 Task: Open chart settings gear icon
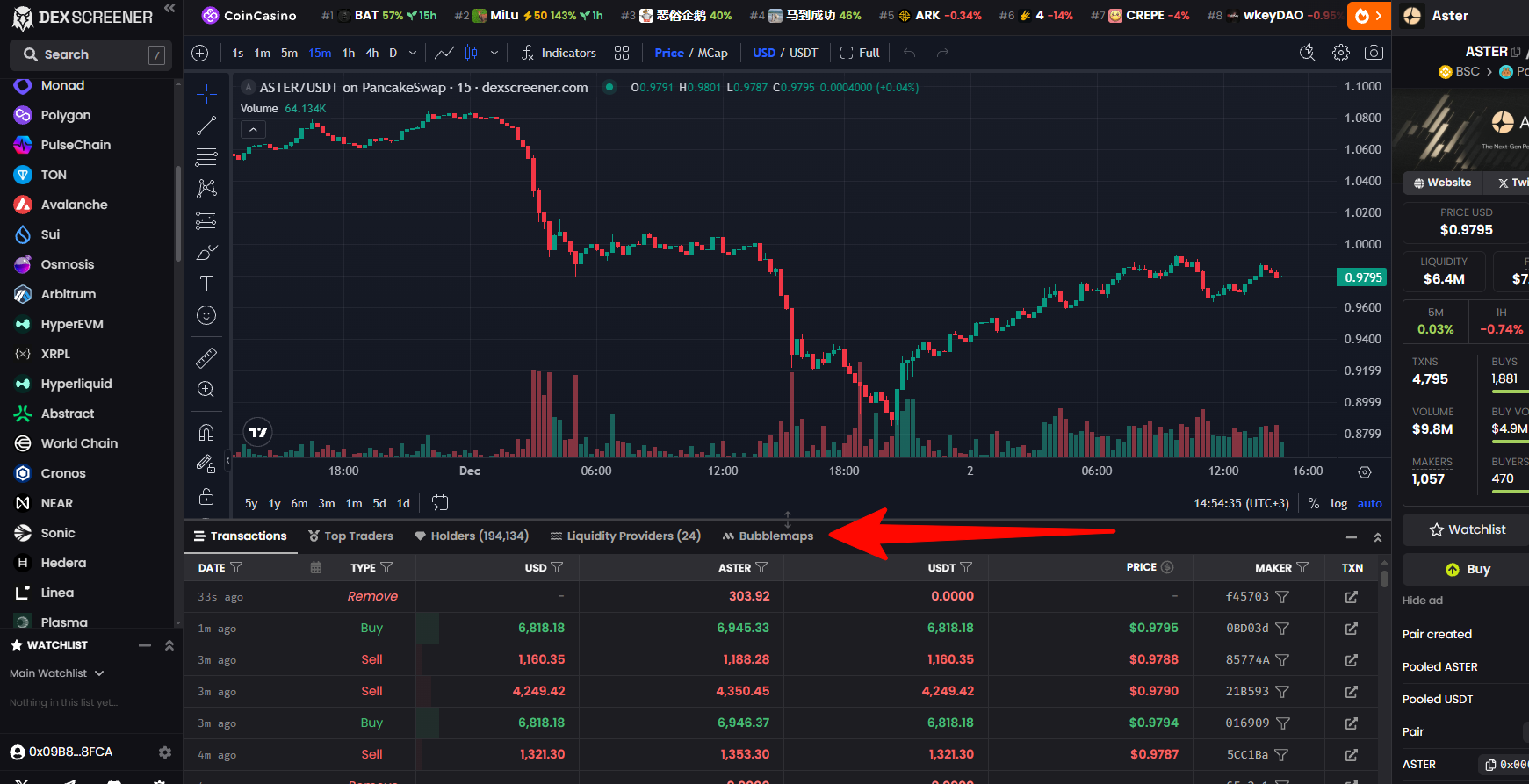coord(1340,54)
